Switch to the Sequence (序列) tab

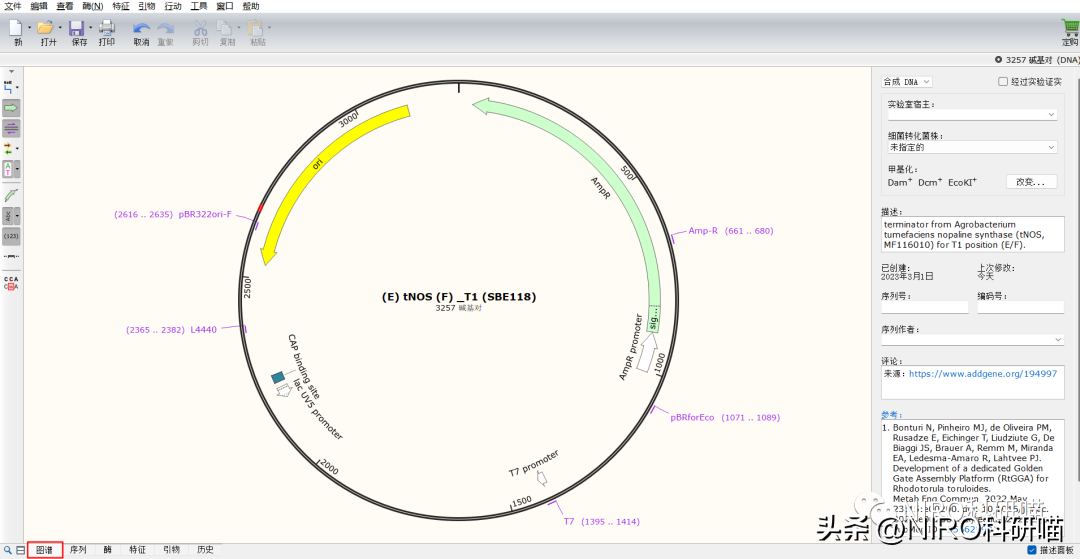pyautogui.click(x=77, y=550)
